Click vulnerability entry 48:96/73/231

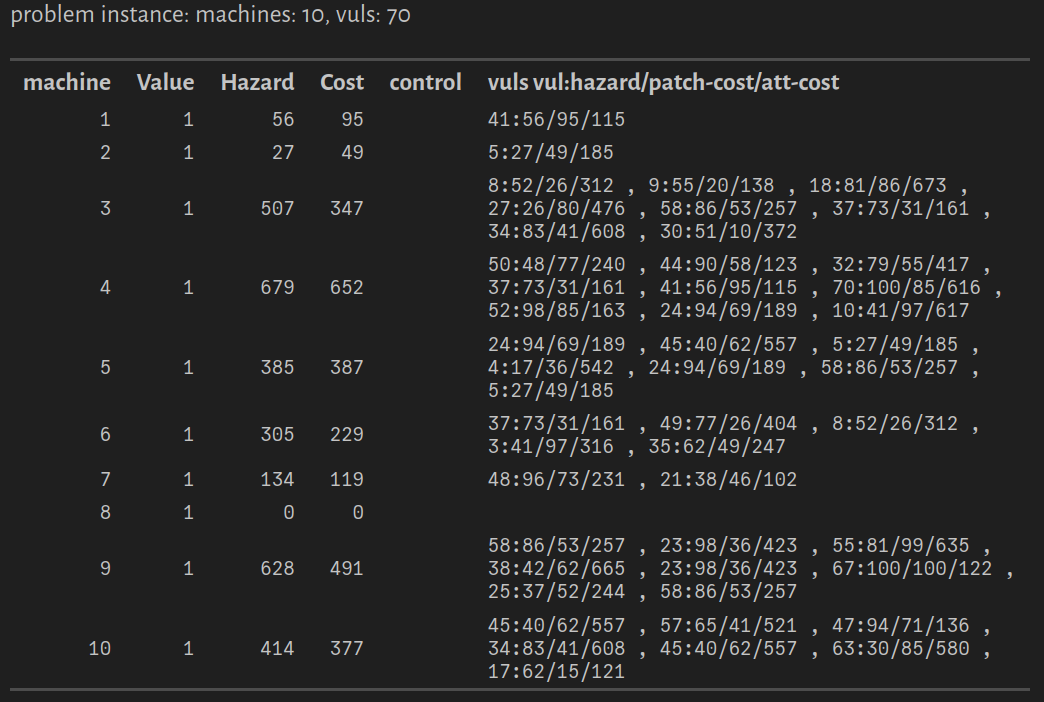[x=556, y=480]
